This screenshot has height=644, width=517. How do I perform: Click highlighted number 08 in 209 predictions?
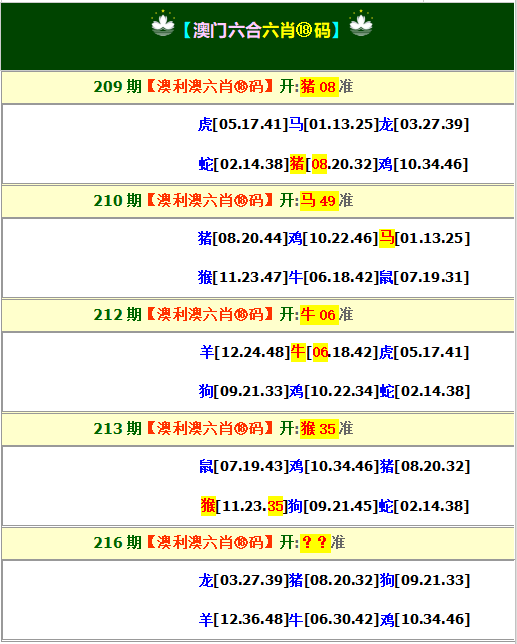(x=319, y=164)
